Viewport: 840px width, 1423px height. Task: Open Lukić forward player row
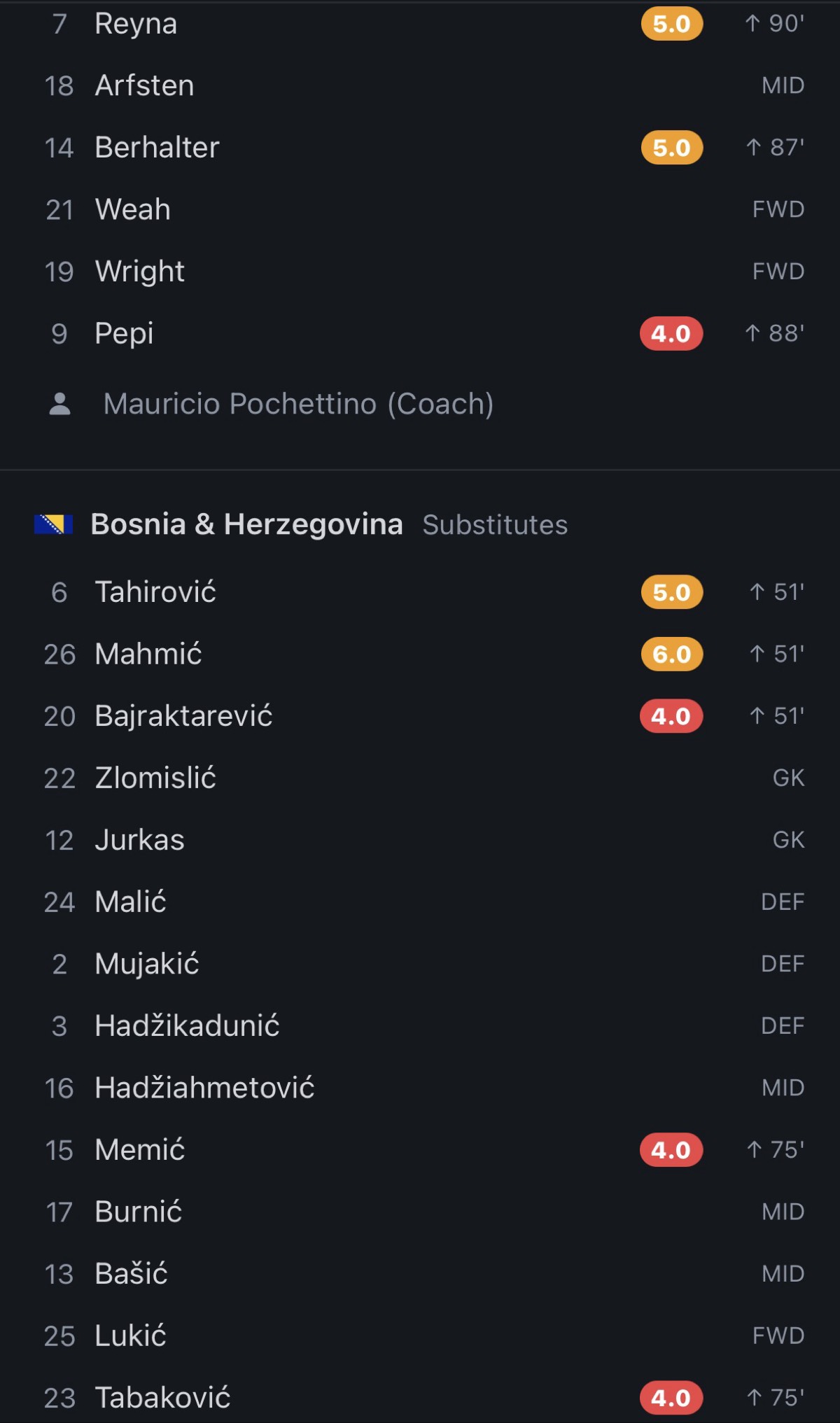click(x=420, y=1336)
